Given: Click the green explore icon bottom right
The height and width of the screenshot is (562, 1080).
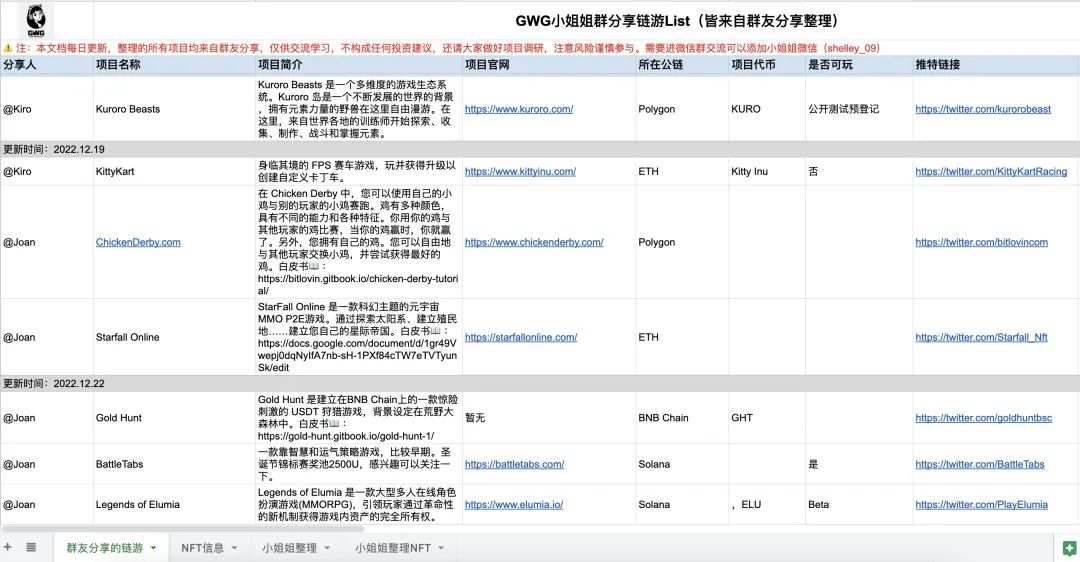Looking at the screenshot, I should (1069, 548).
